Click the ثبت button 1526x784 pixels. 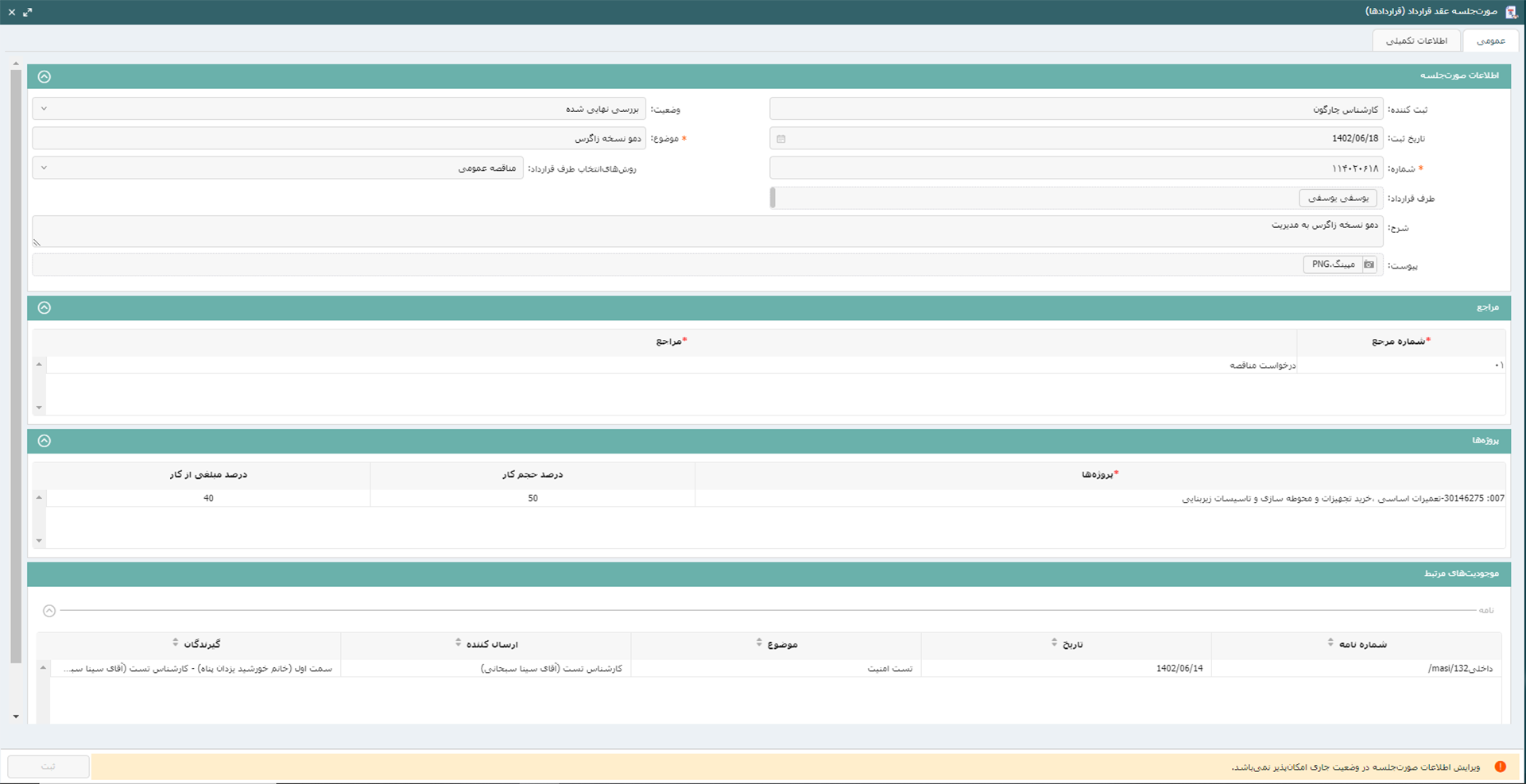[x=48, y=767]
